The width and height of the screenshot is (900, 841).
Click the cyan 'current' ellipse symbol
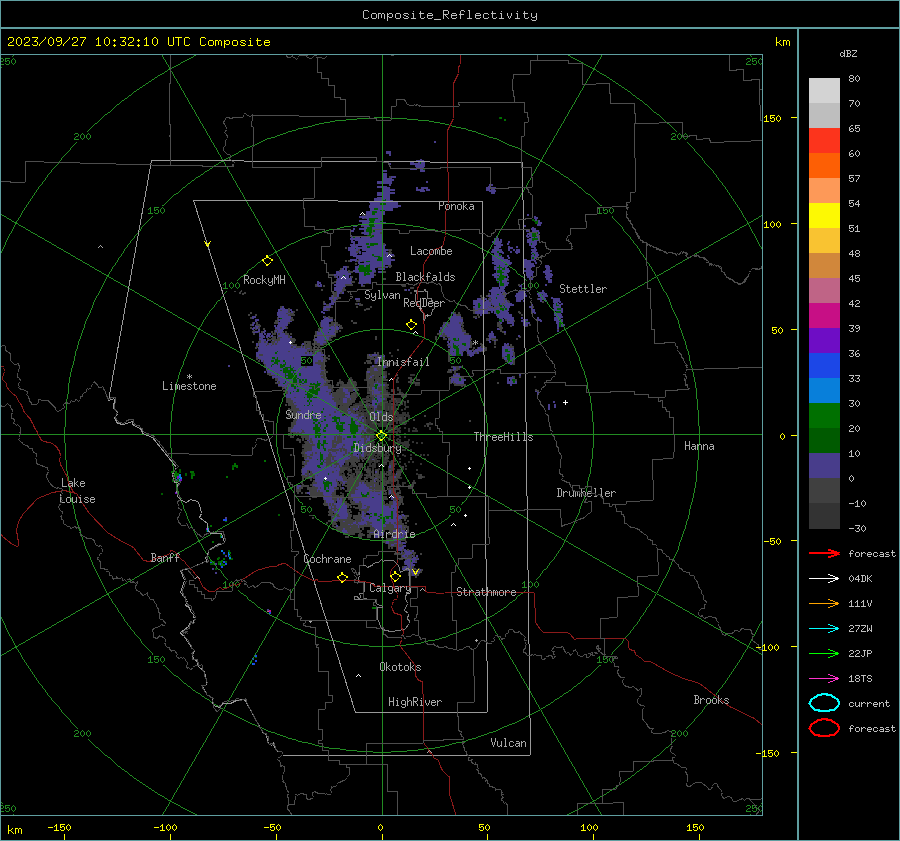coord(824,703)
